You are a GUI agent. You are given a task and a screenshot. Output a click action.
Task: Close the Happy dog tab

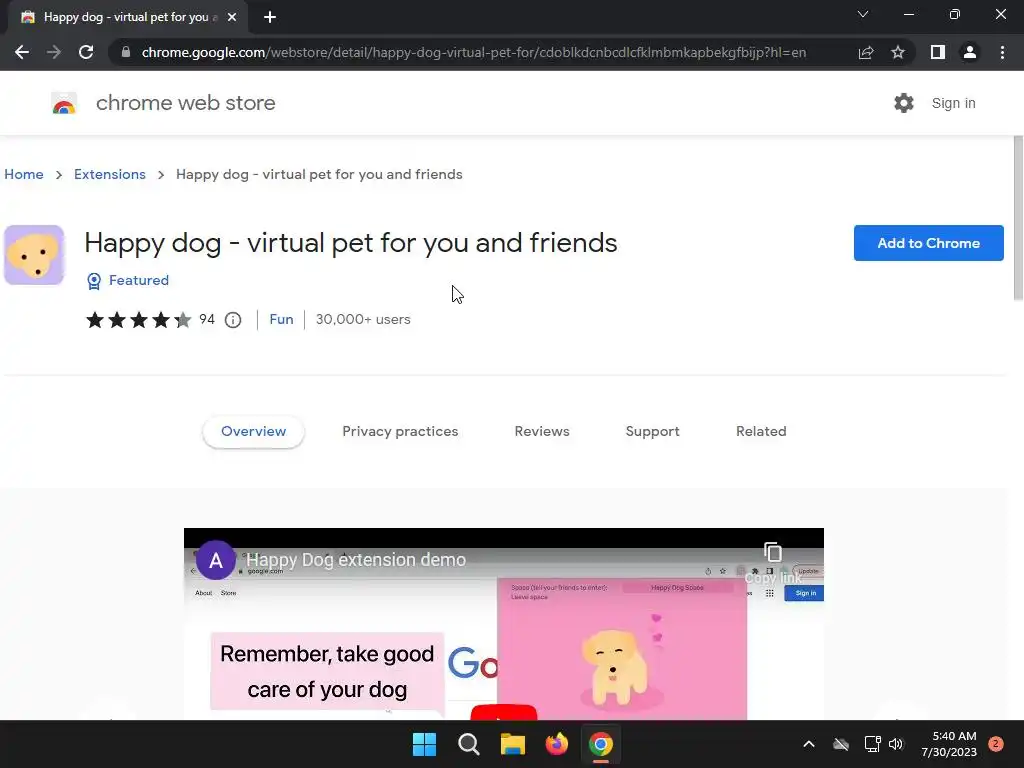pos(232,17)
